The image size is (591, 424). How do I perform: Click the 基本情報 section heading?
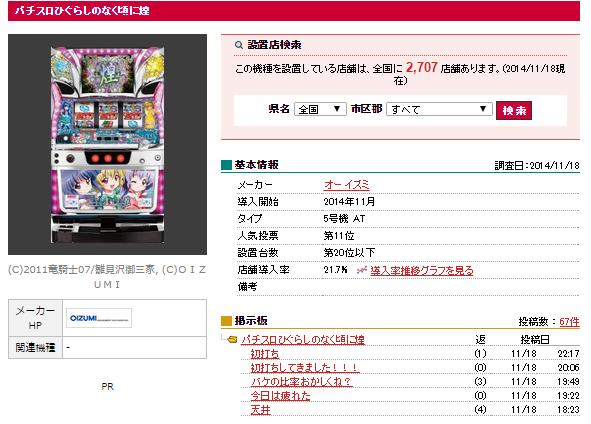click(x=256, y=165)
